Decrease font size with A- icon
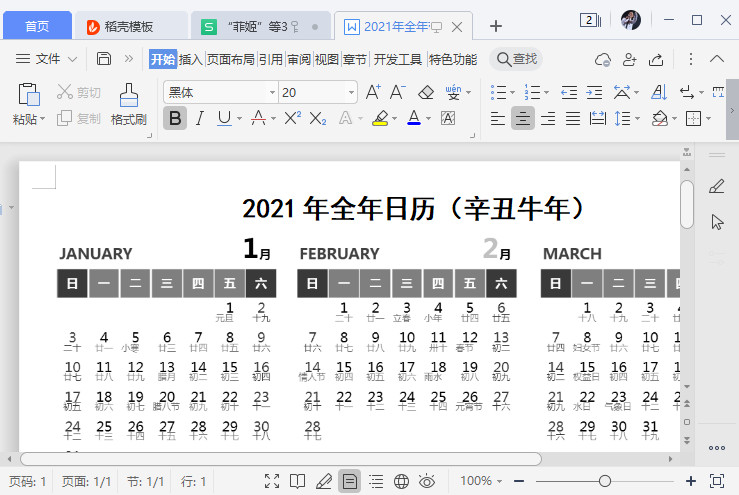Screen dimensions: 739x495 tap(398, 92)
